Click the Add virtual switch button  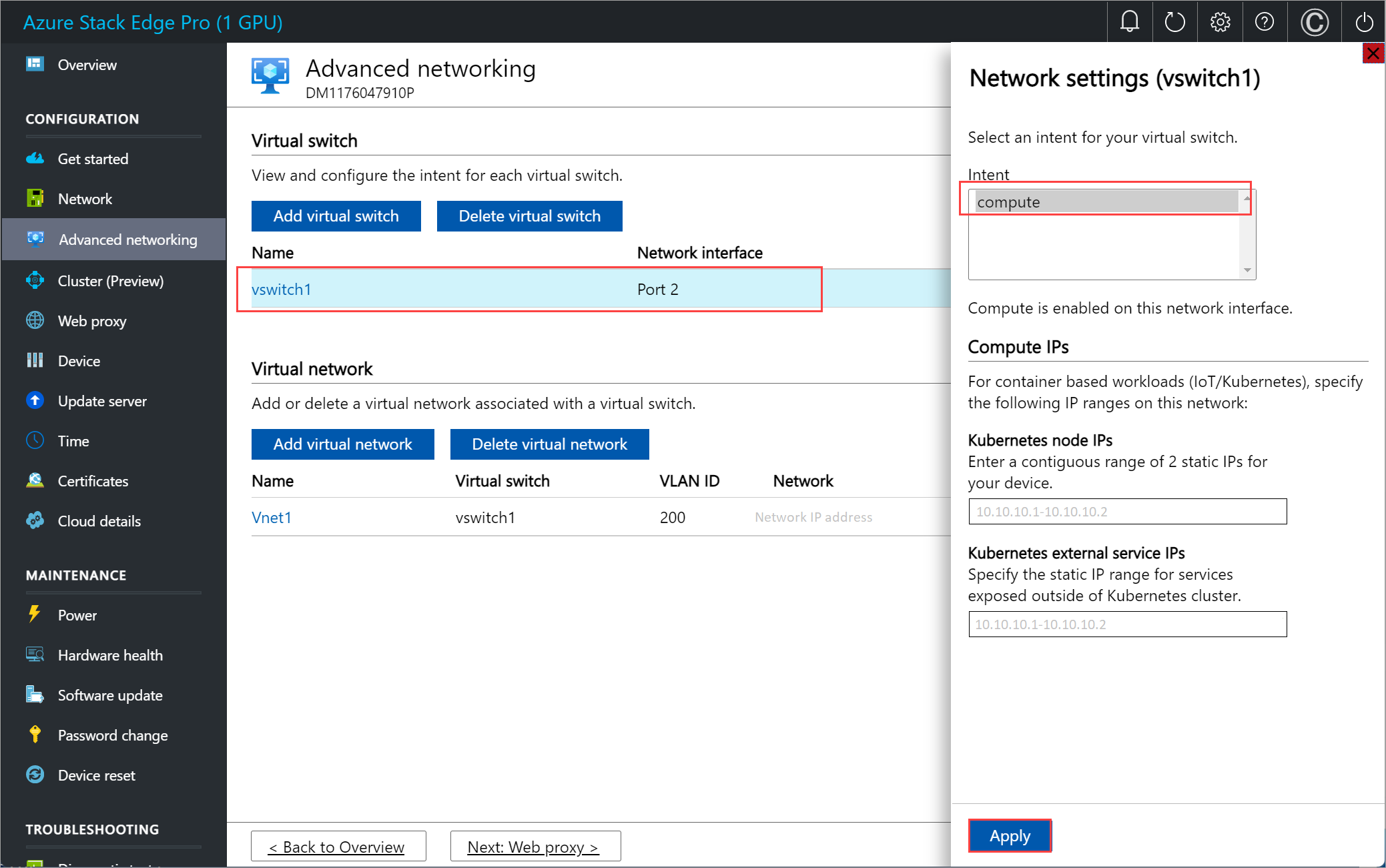tap(335, 216)
